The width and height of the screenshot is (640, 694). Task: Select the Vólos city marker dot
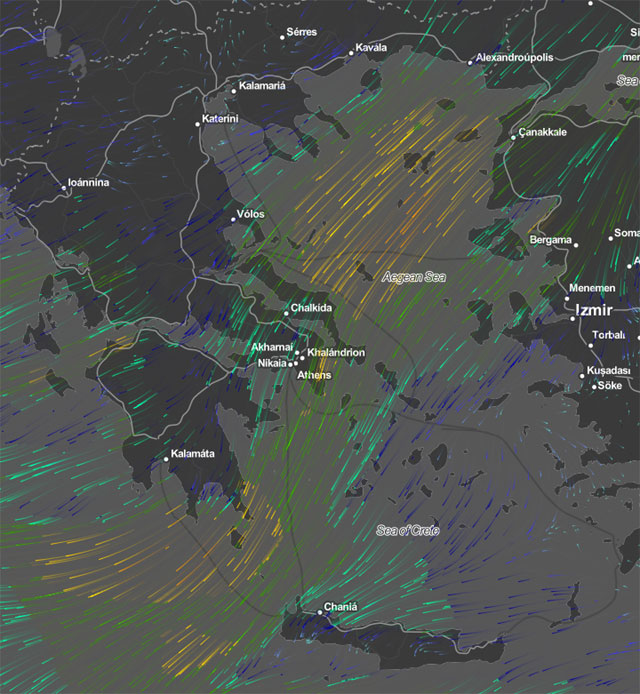coord(234,218)
